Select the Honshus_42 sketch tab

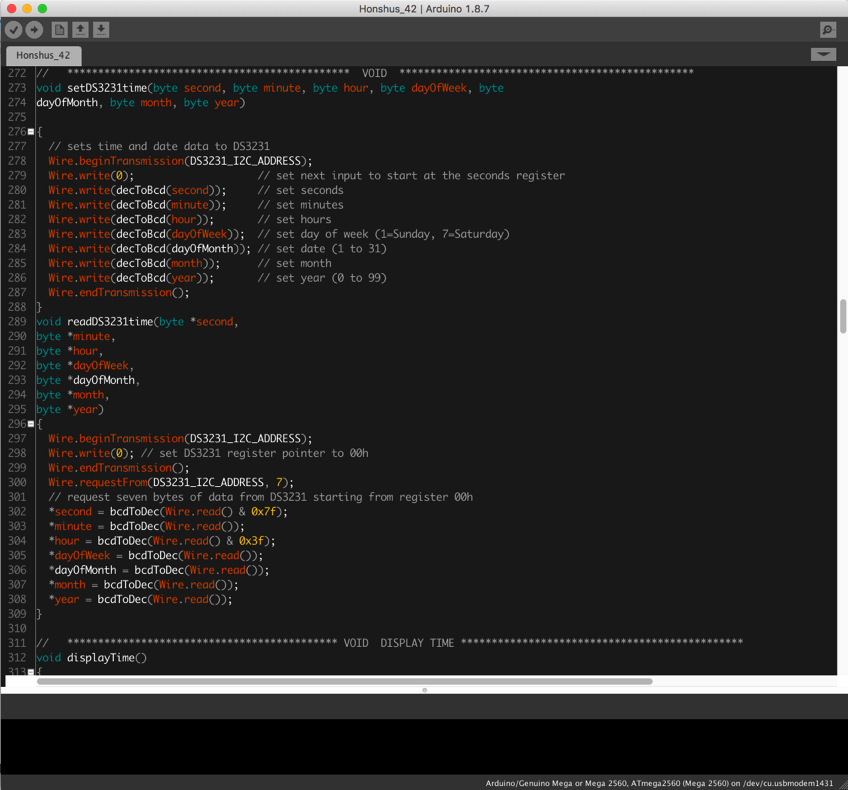tap(43, 56)
